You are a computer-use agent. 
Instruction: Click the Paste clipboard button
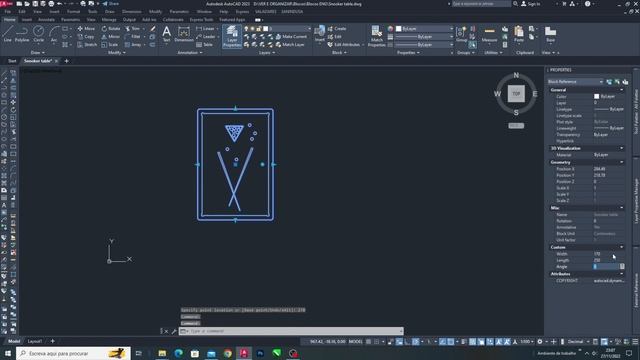click(519, 34)
